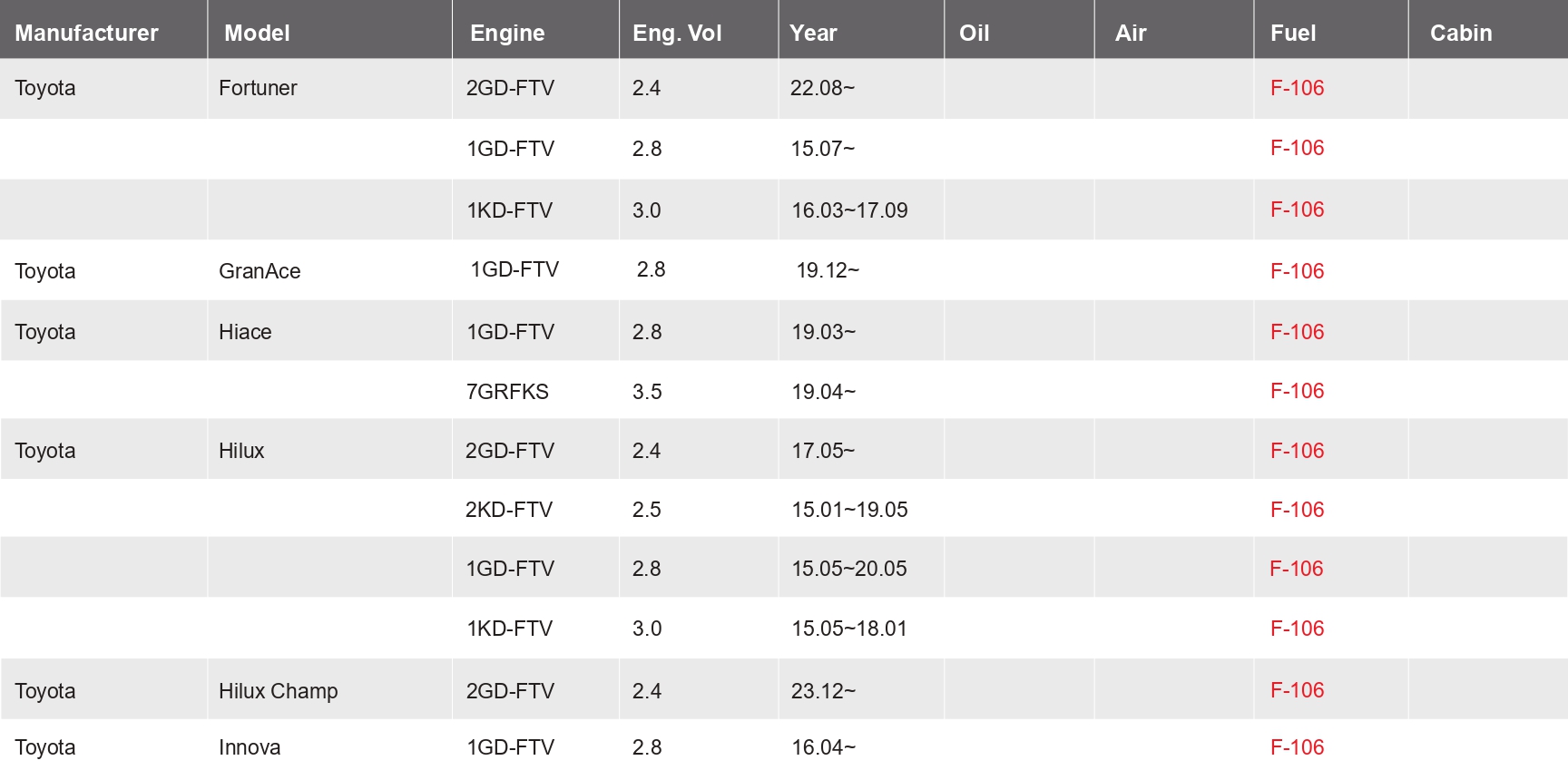Click the Engine column header
Screen dimensions: 1568x780
[x=507, y=33]
